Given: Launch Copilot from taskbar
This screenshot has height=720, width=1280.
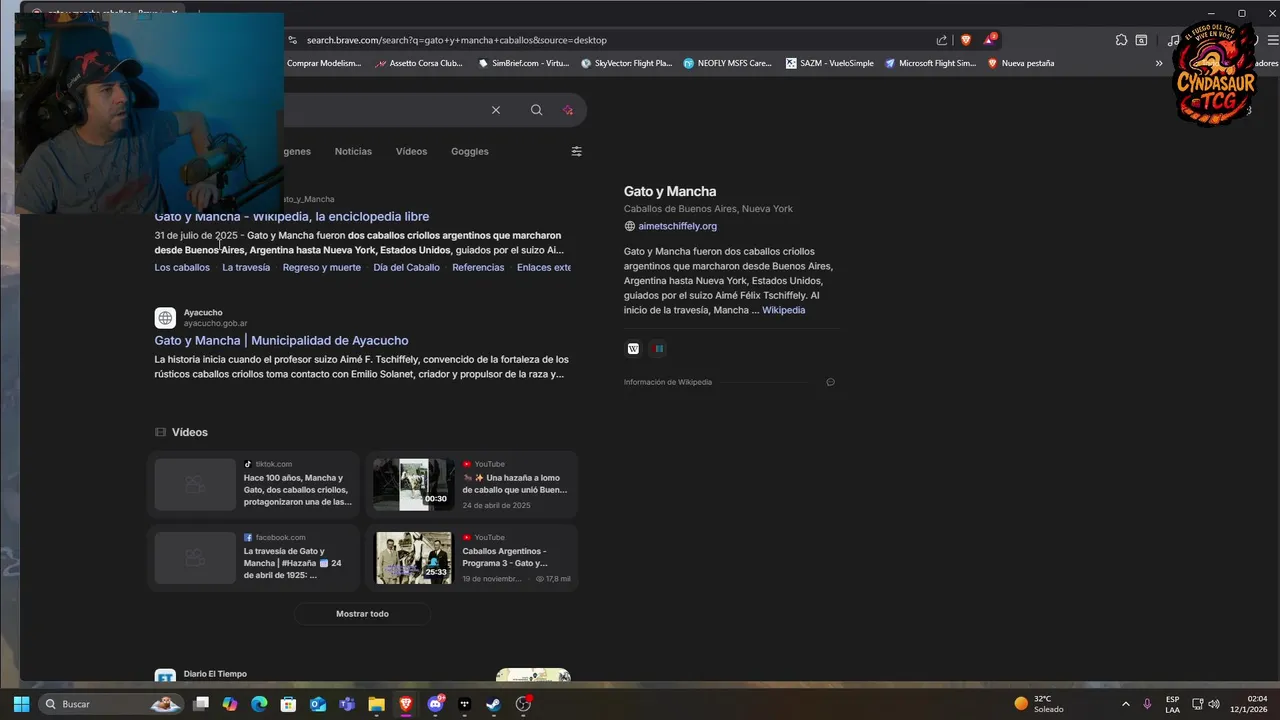Looking at the screenshot, I should point(230,704).
